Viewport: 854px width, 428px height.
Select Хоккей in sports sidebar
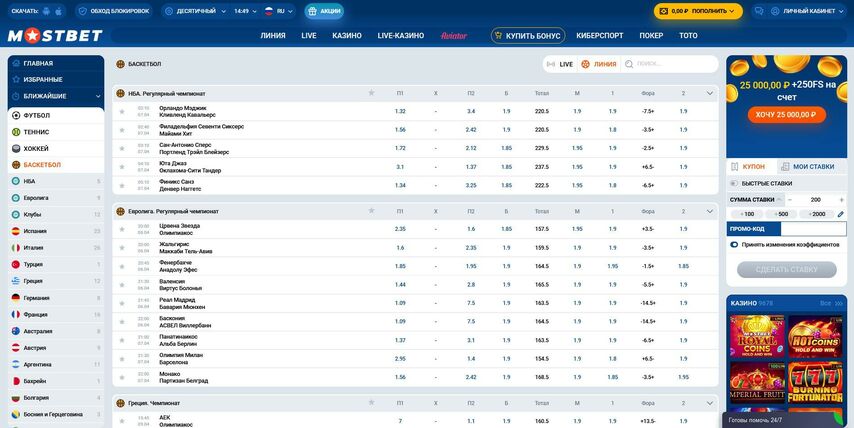click(x=56, y=148)
